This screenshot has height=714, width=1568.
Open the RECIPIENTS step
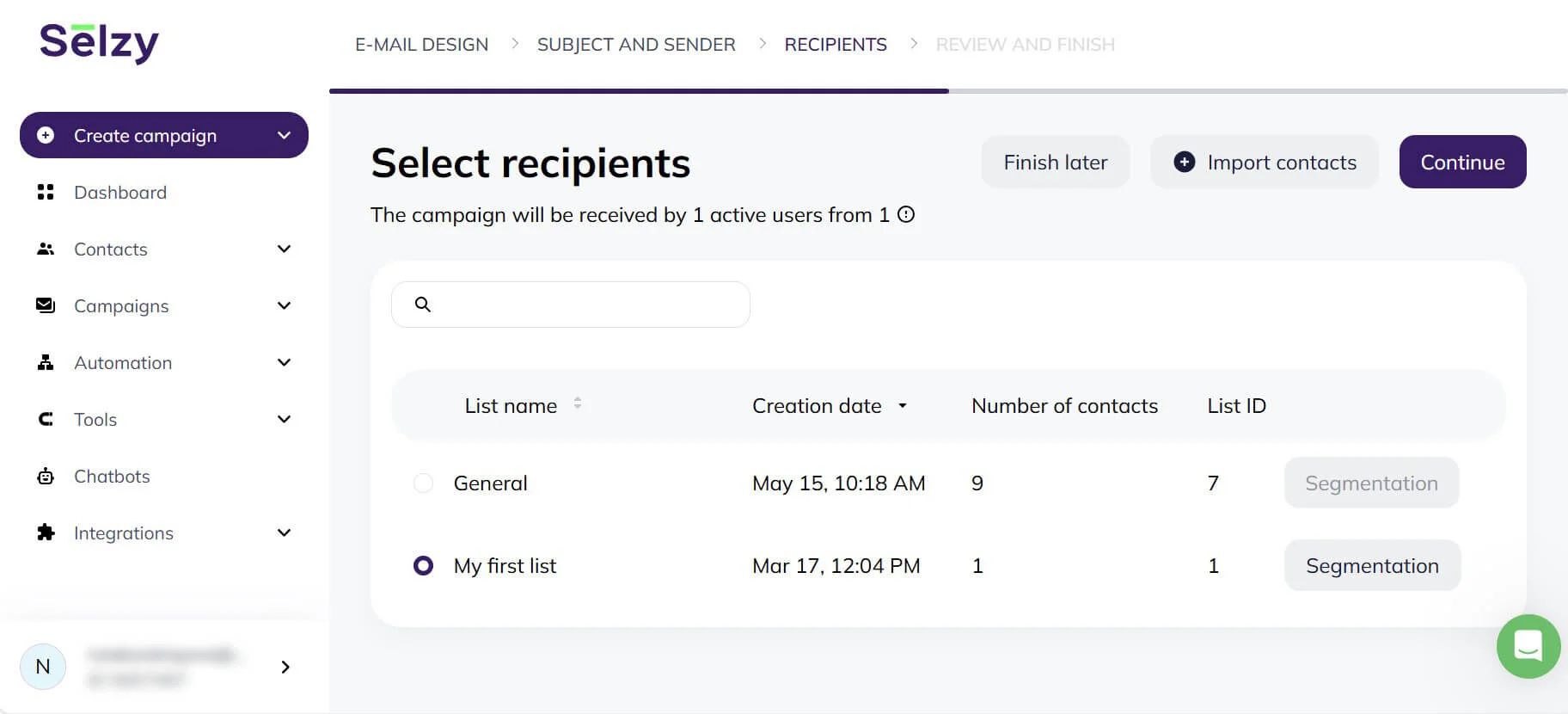[836, 45]
